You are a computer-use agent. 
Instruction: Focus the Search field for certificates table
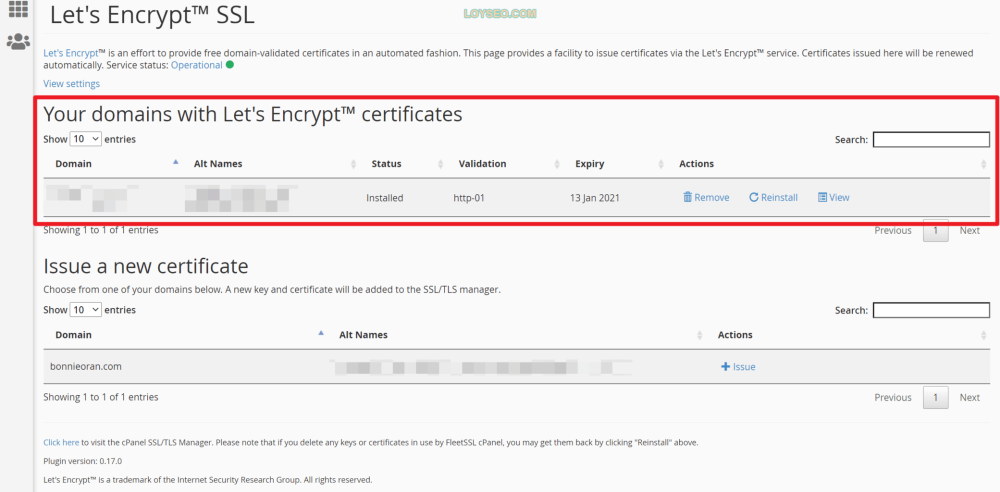931,139
